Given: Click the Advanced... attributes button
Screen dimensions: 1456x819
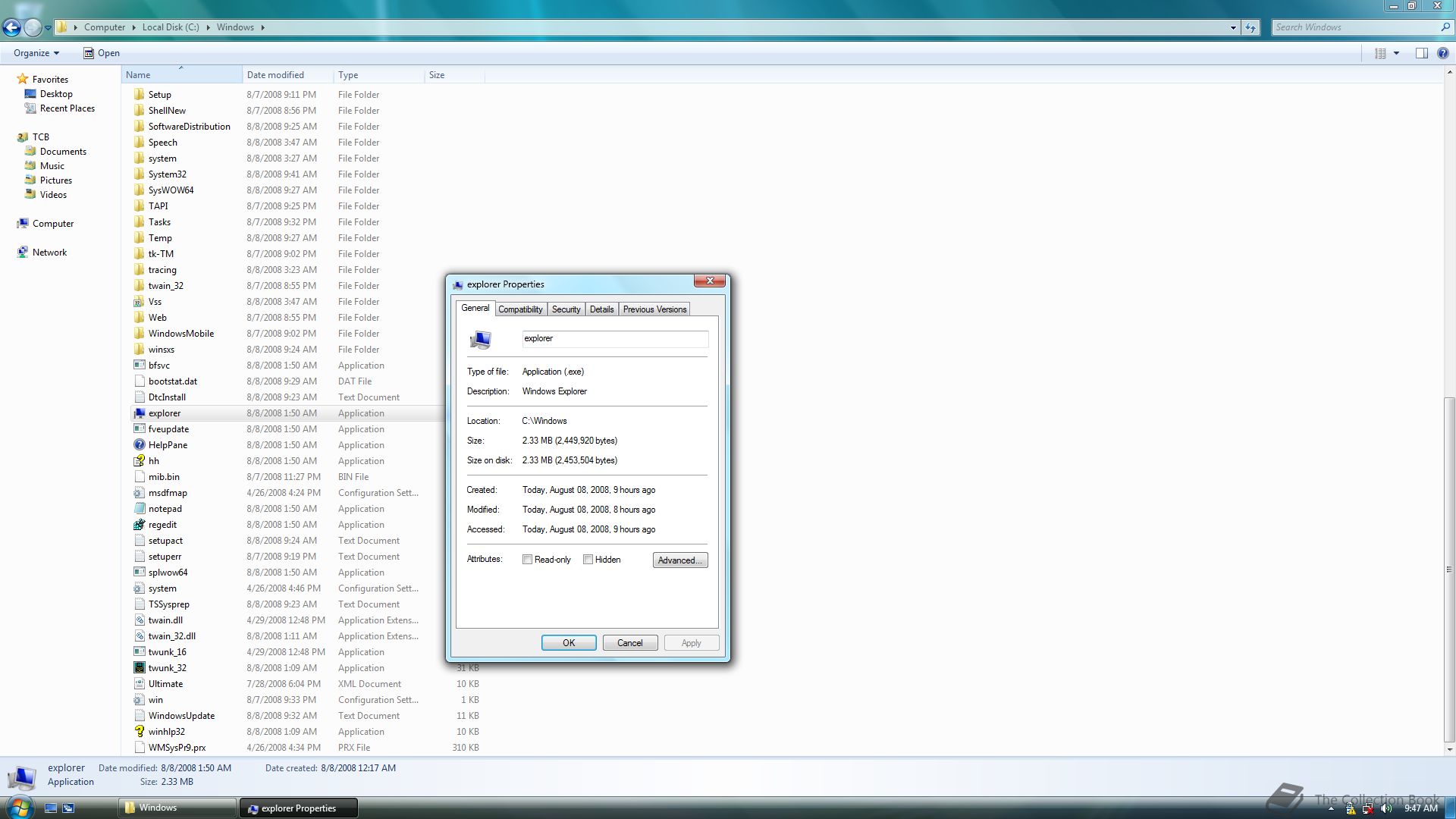Looking at the screenshot, I should [680, 560].
